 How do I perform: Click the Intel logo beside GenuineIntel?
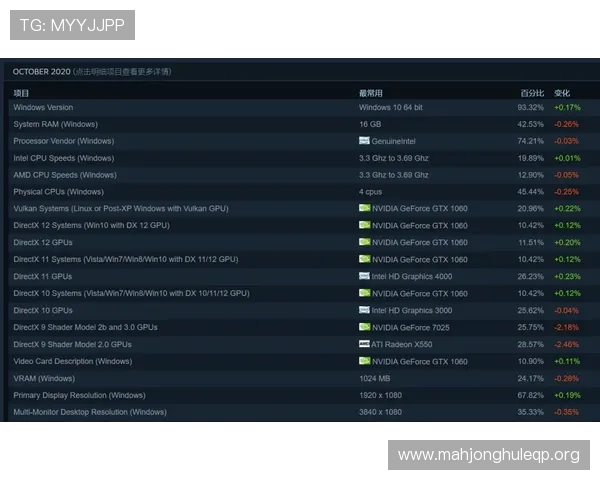pos(364,140)
